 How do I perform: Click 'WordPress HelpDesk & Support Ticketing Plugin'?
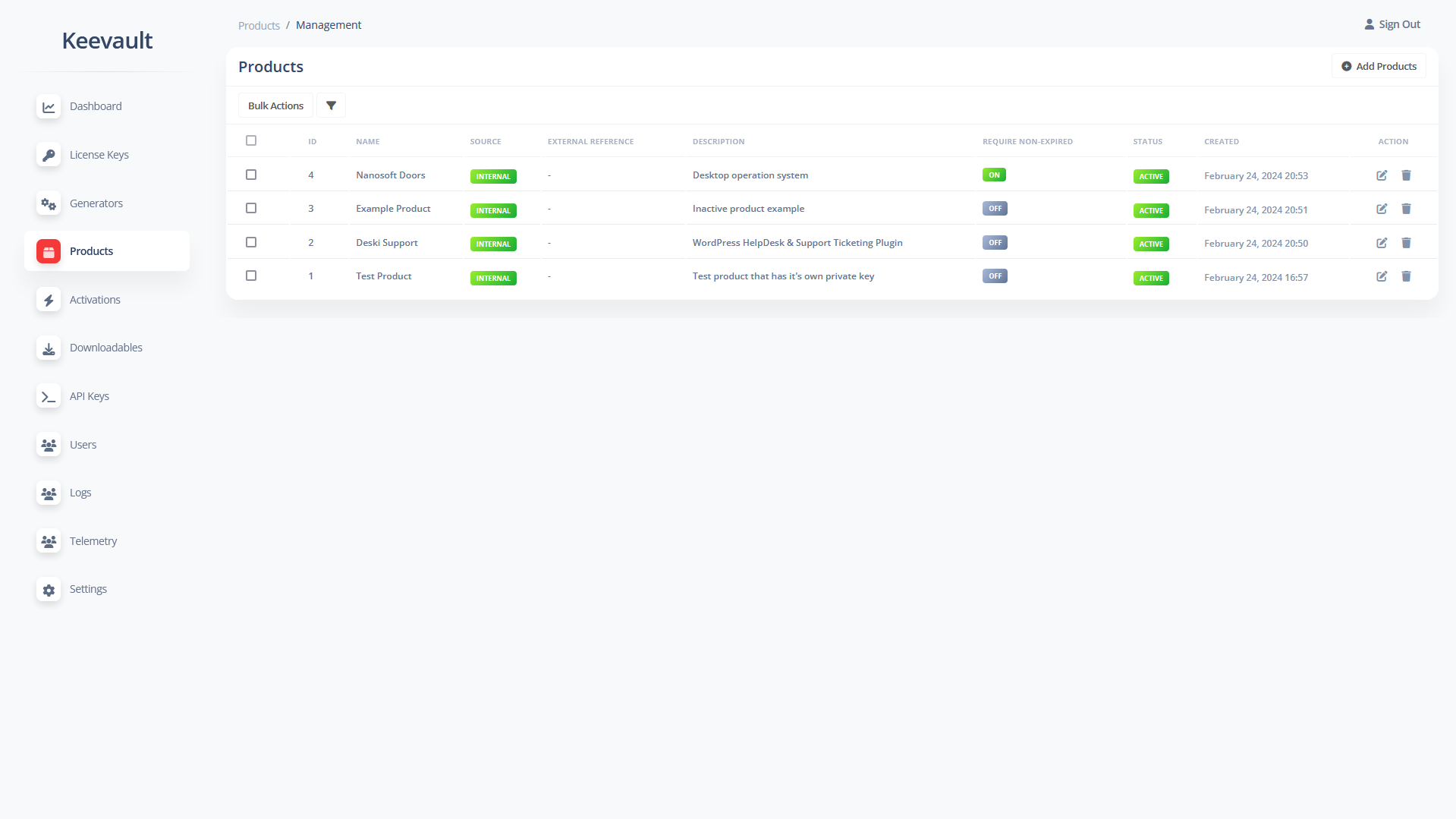click(797, 243)
